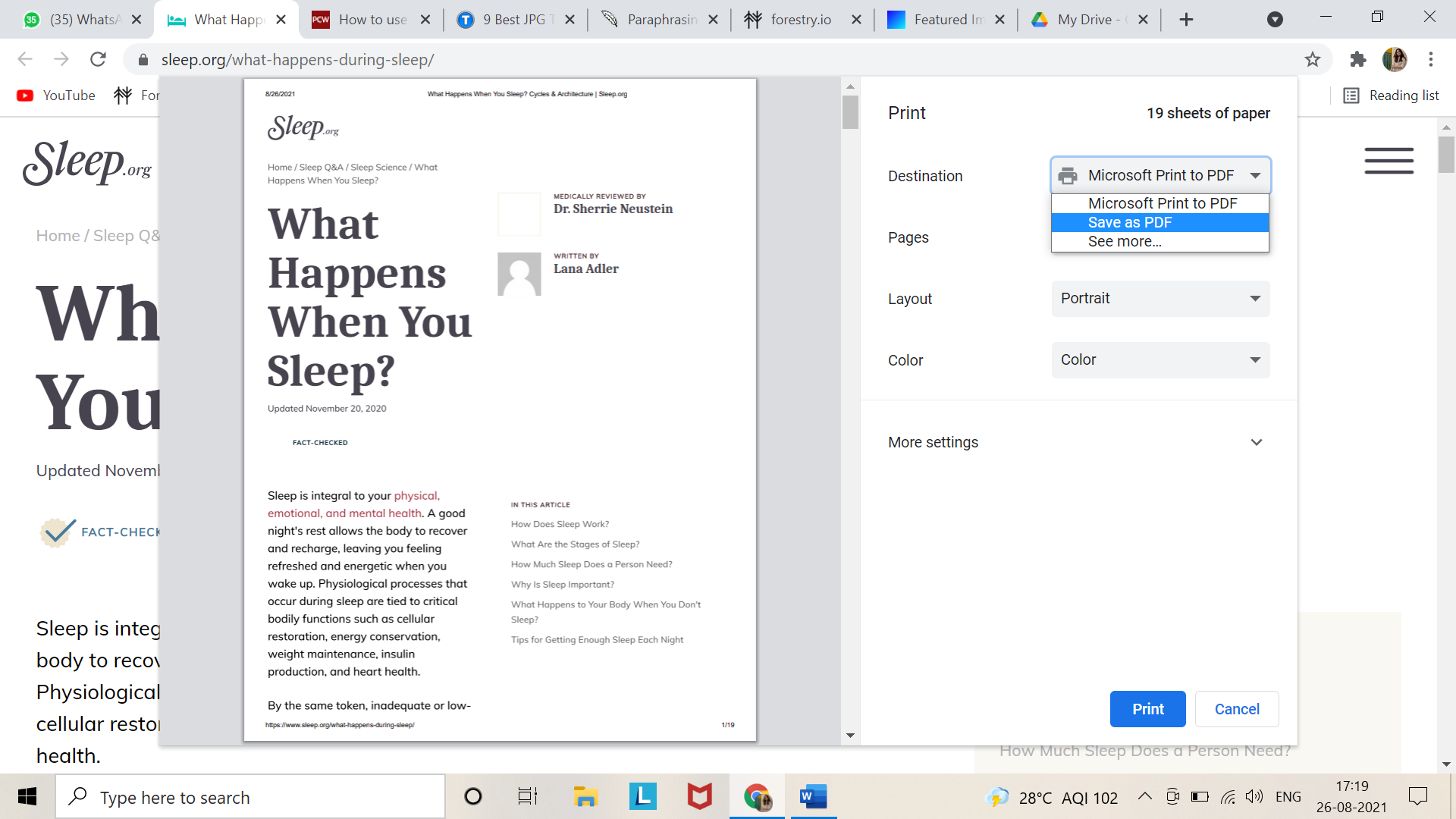This screenshot has width=1456, height=819.
Task: Click the Windows search box
Action: pos(250,797)
